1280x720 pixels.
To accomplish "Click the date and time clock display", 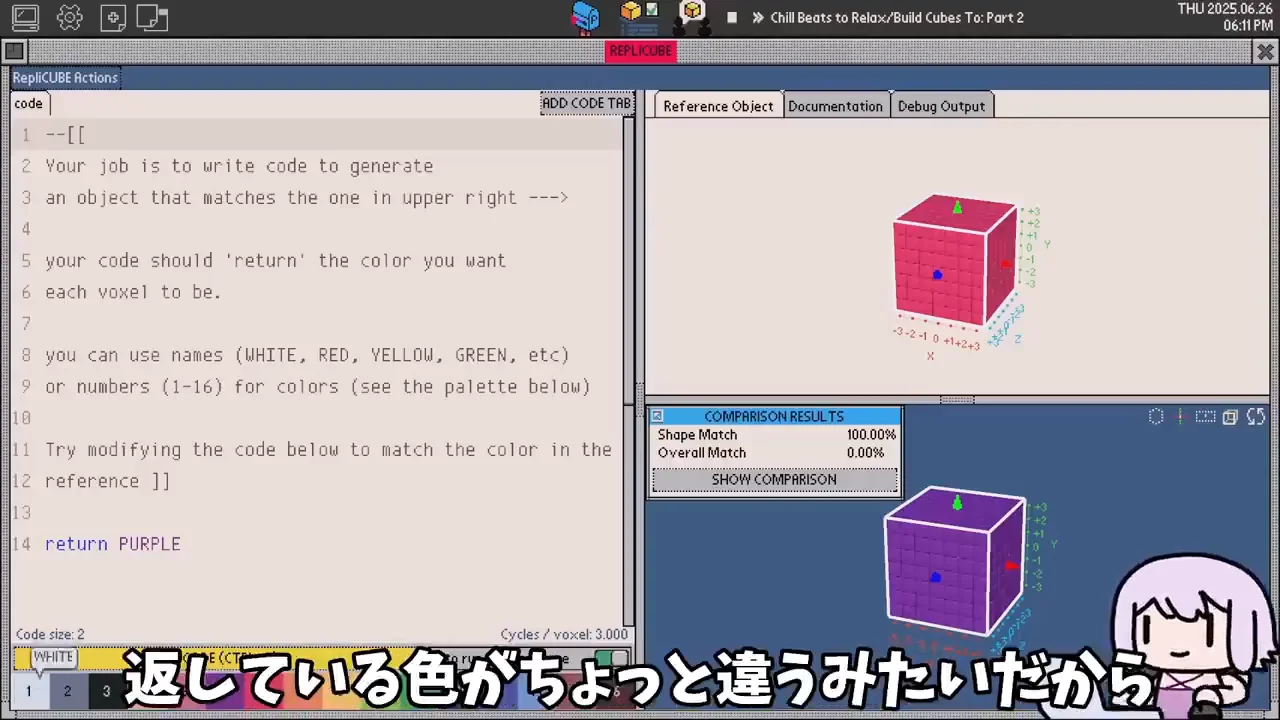I will coord(1224,17).
